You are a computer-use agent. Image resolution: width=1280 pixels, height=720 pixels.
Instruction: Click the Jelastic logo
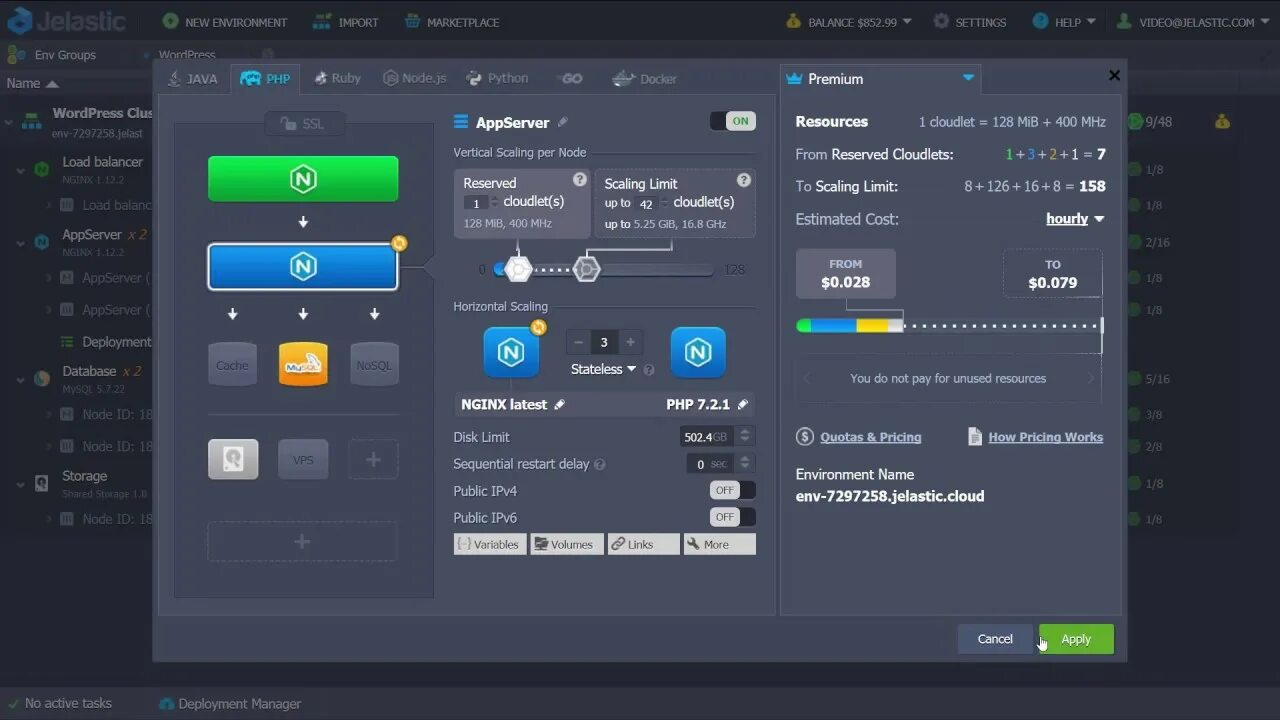pyautogui.click(x=66, y=21)
